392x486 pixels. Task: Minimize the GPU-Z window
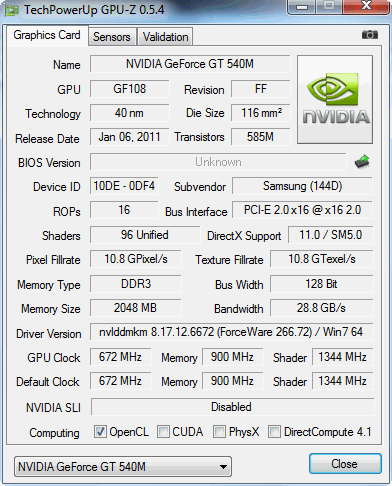pos(302,7)
